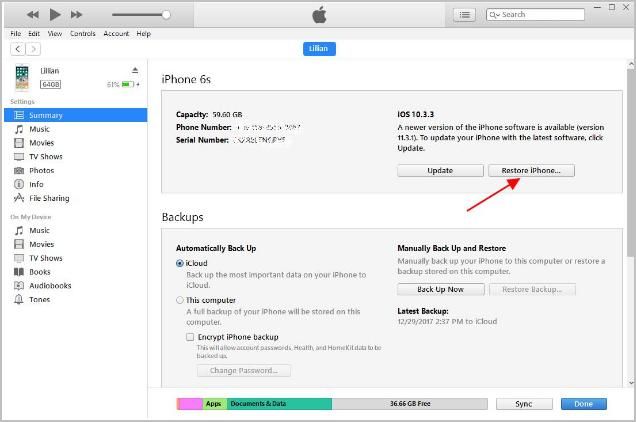Select Audiobooks under On My Device
This screenshot has width=636, height=422.
pos(50,286)
